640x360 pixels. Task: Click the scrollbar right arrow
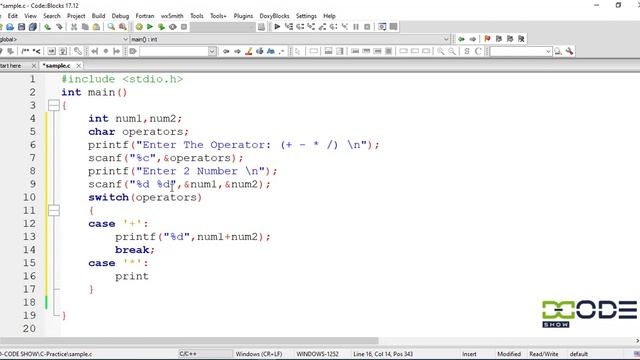click(x=637, y=340)
